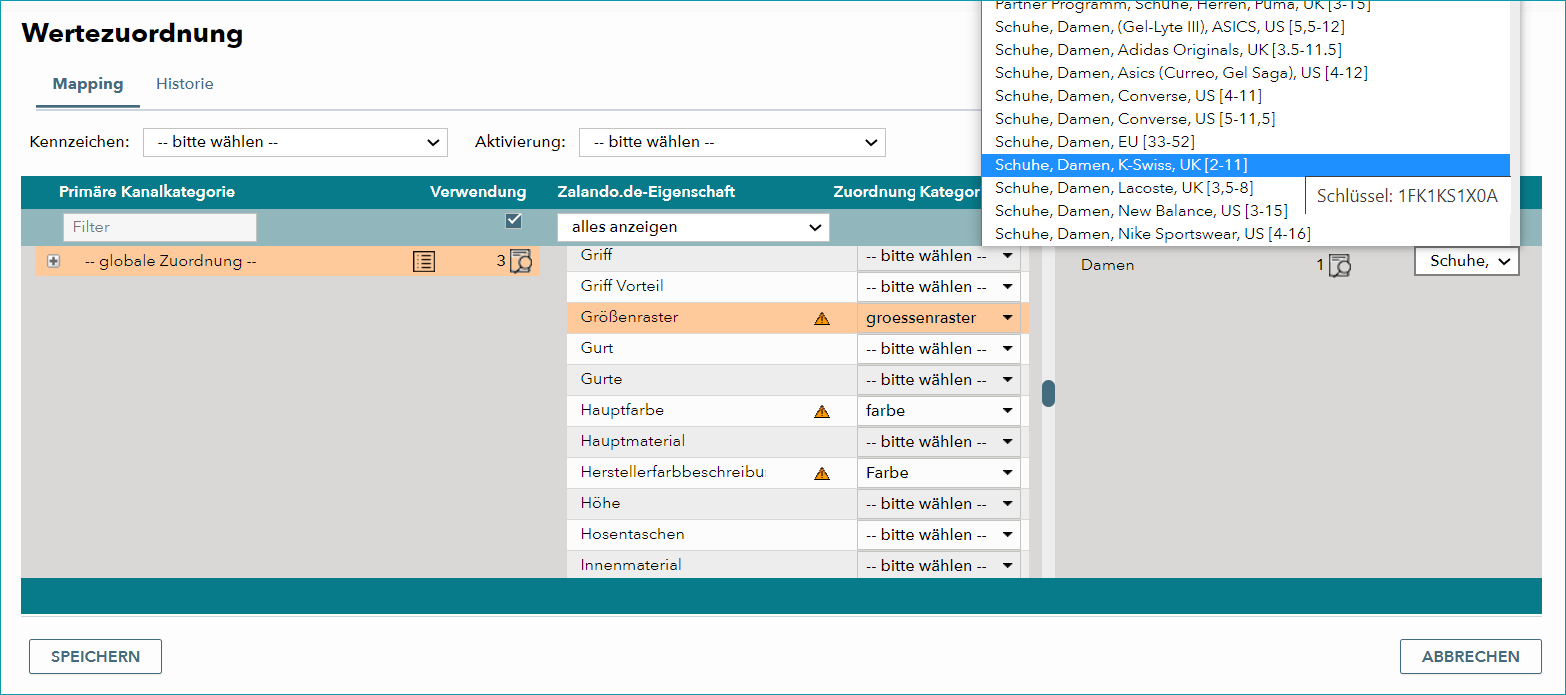Viewport: 1566px width, 695px height.
Task: Open the Gurt mapping dropdown
Action: point(939,349)
